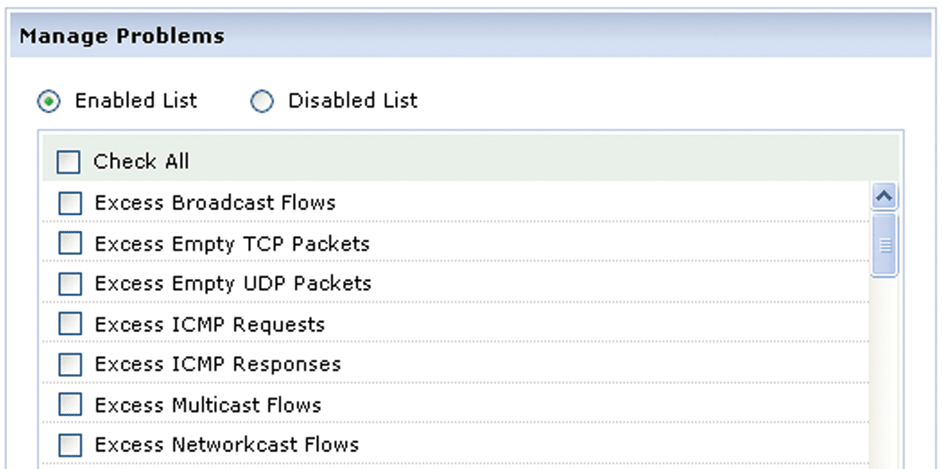Select the Excess ICMP Responses checkbox
The width and height of the screenshot is (942, 469).
pyautogui.click(x=70, y=365)
